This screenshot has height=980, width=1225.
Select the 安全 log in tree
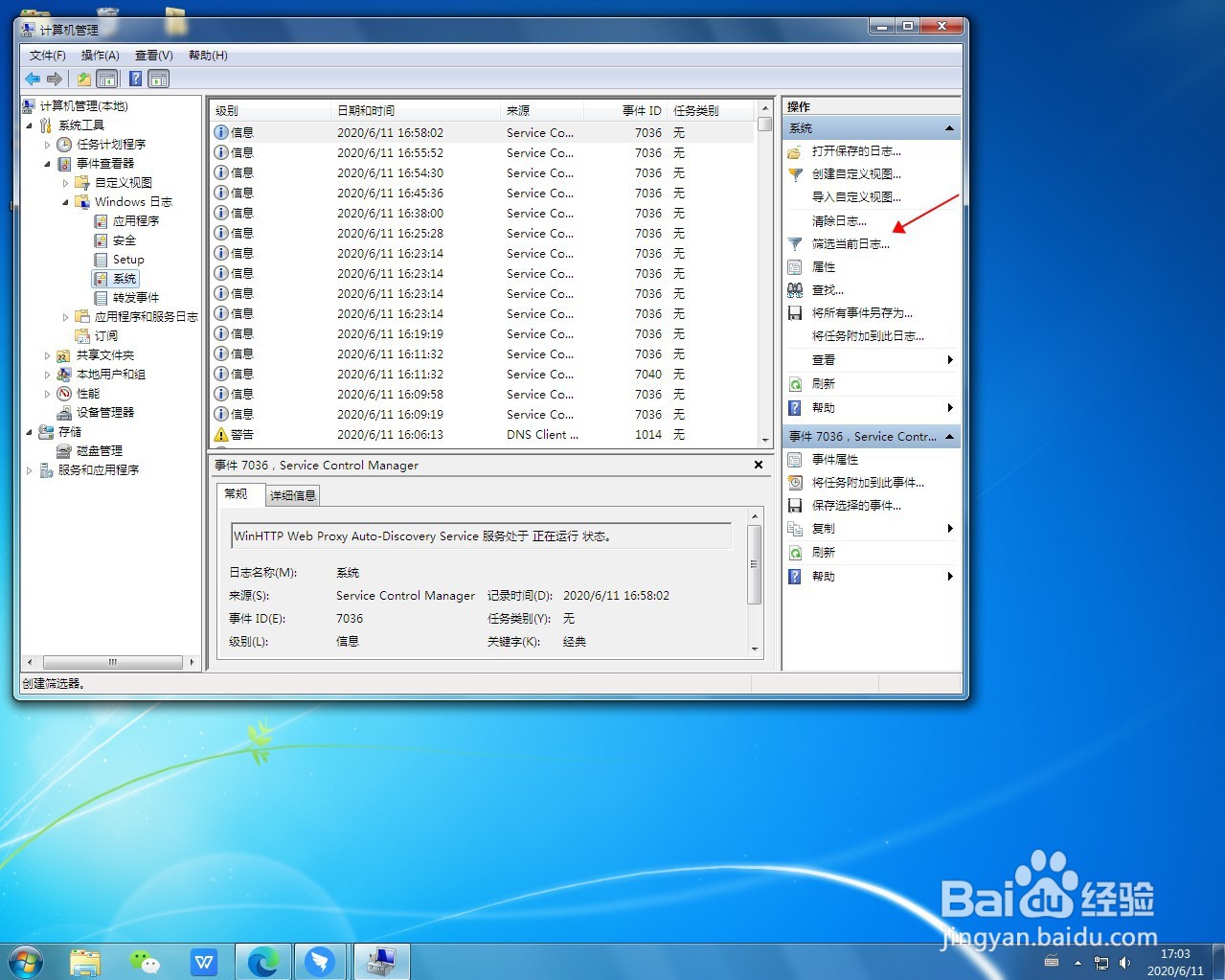(x=125, y=240)
